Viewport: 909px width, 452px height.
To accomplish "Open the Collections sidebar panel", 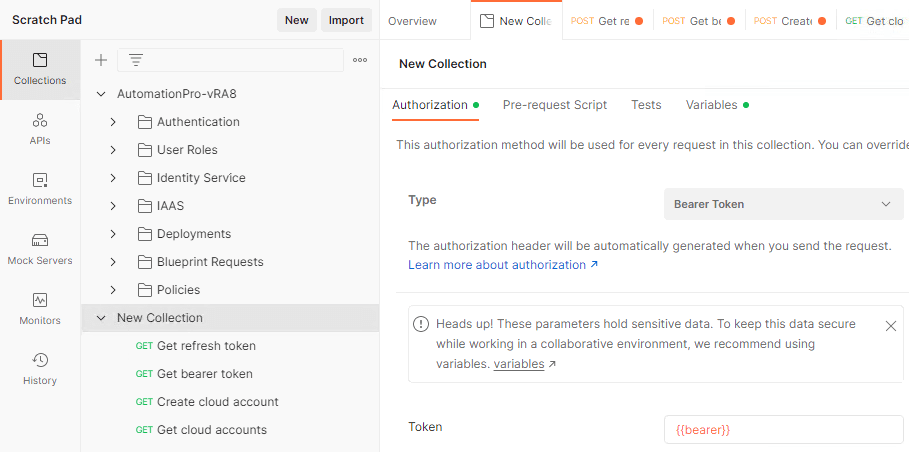I will [x=40, y=69].
